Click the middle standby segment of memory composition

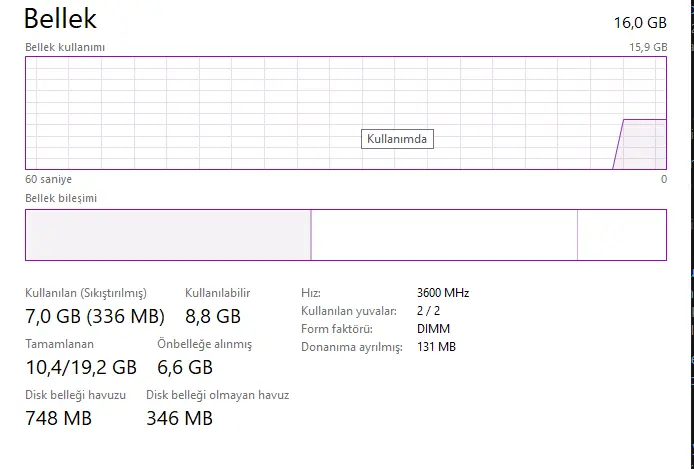pyautogui.click(x=444, y=235)
